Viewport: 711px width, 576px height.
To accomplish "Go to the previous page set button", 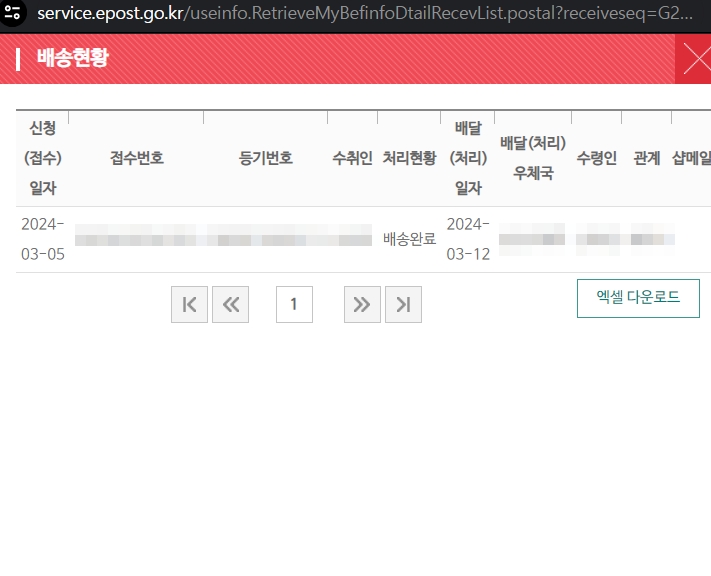I will pos(230,304).
